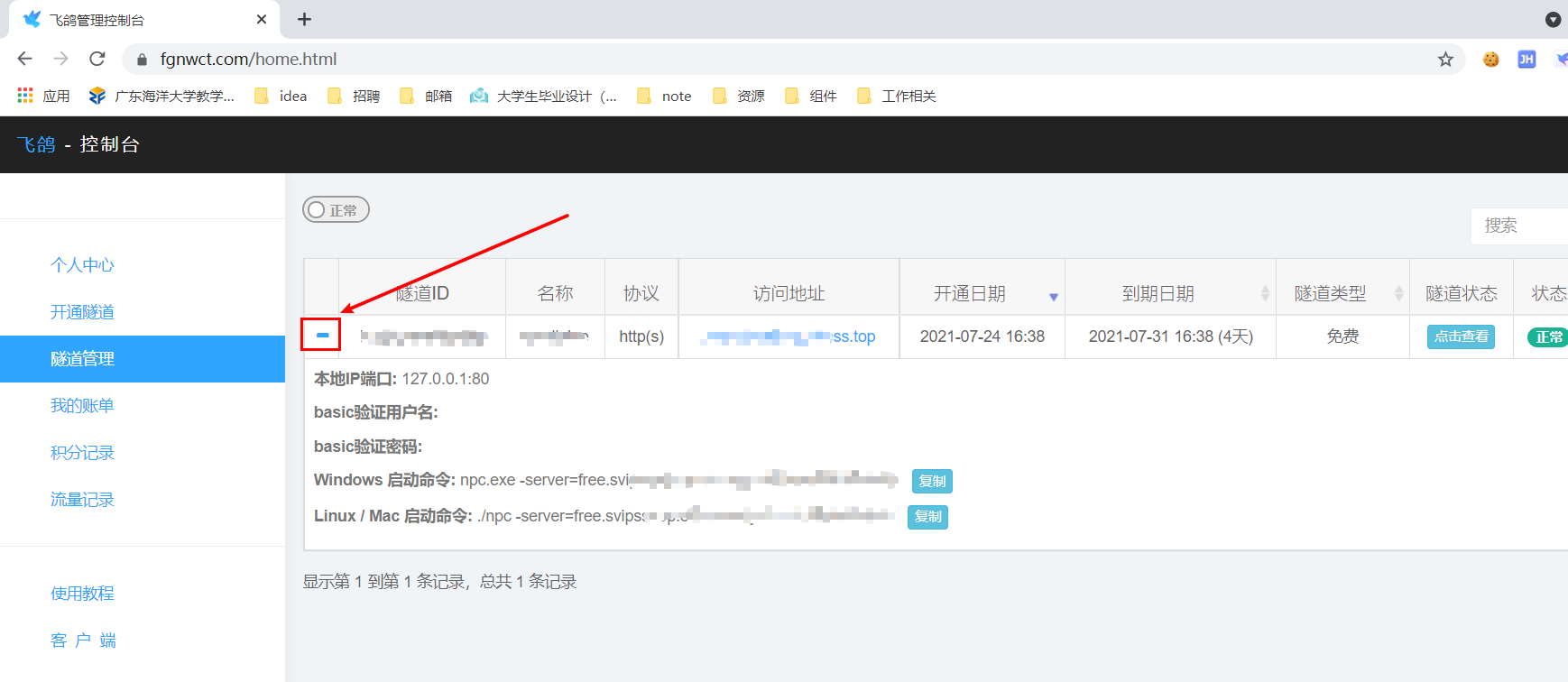Open new browser tab with plus
The image size is (1568, 682).
pyautogui.click(x=304, y=19)
